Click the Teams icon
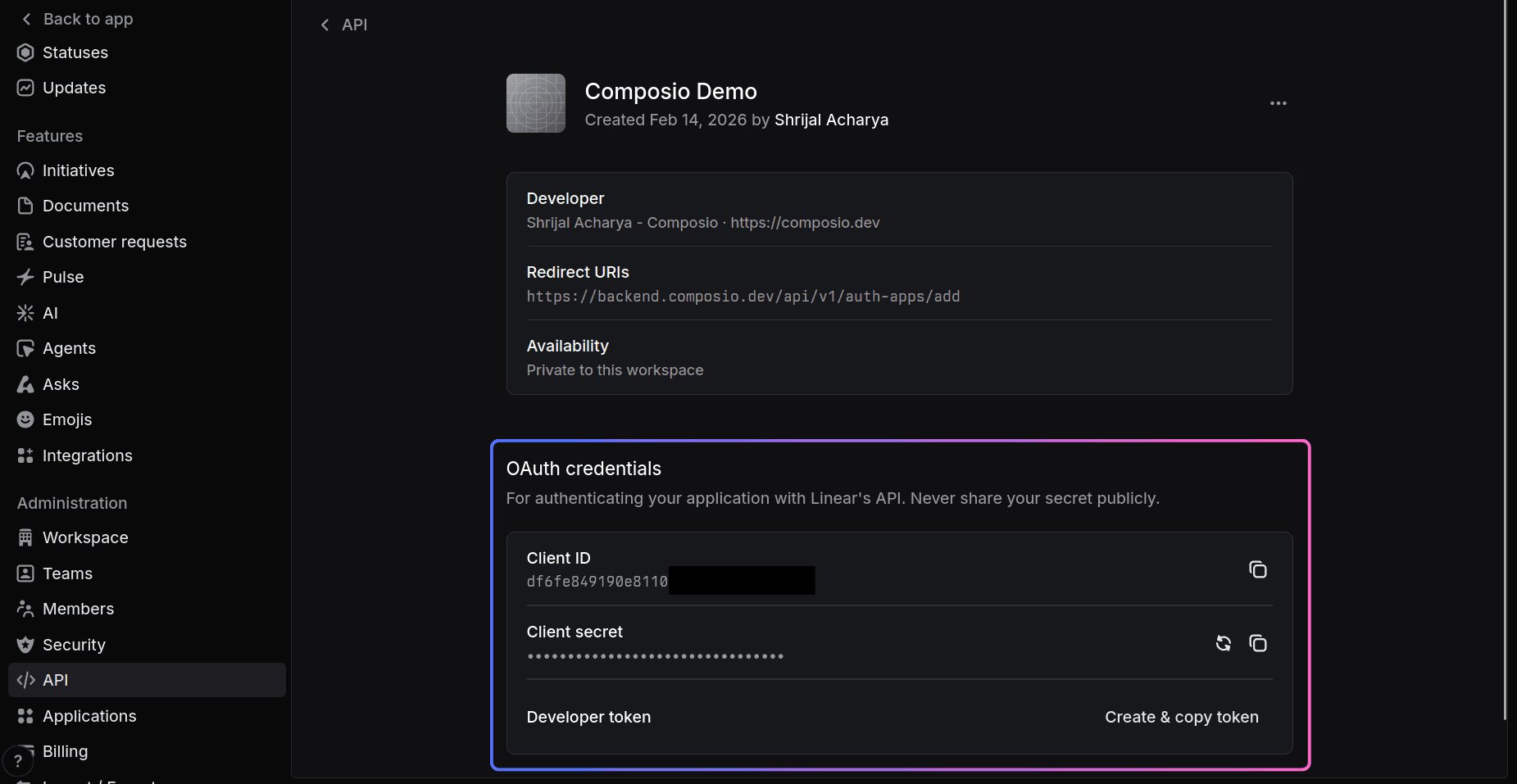 click(x=25, y=573)
